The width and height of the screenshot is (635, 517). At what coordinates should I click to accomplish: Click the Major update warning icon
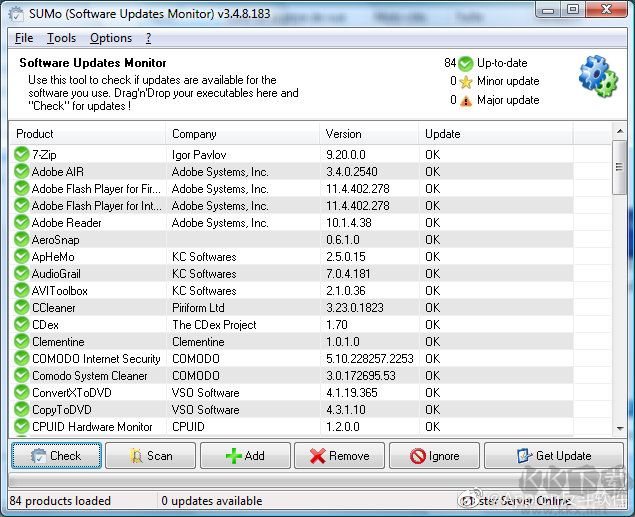[465, 100]
